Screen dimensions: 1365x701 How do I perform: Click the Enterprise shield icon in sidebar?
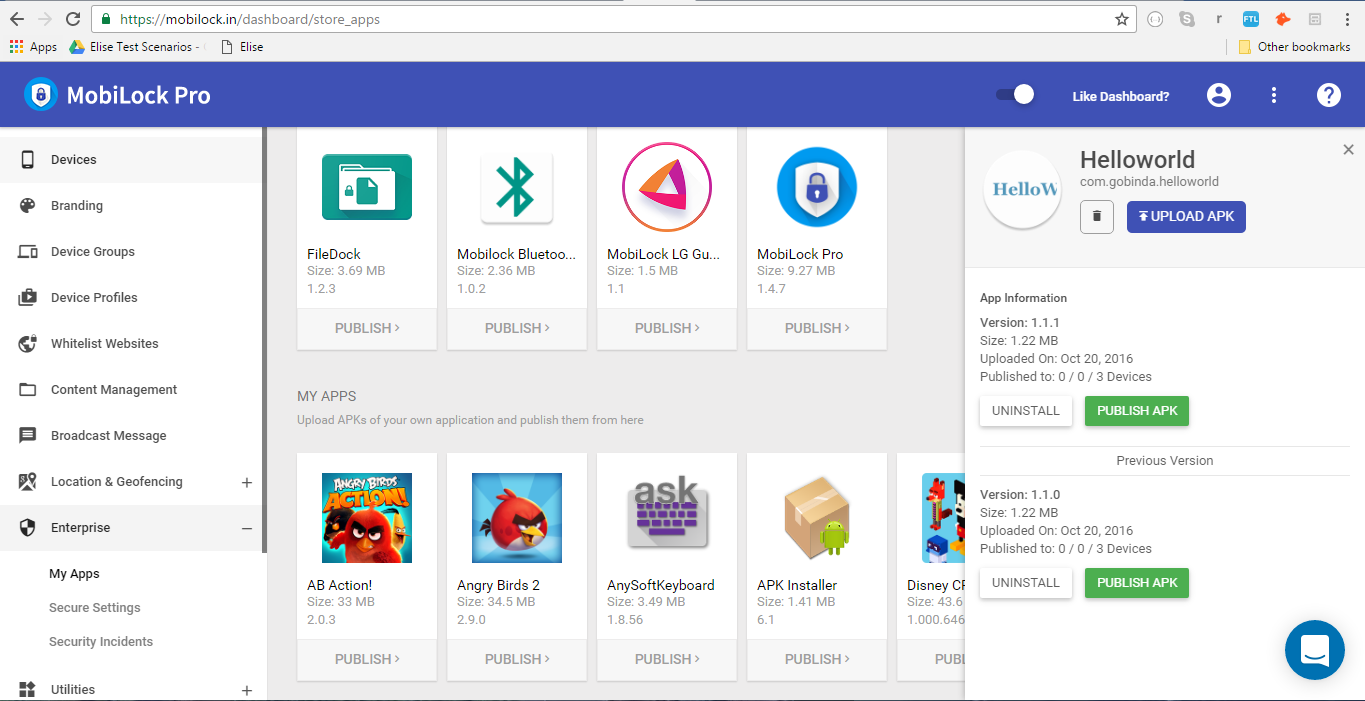pyautogui.click(x=28, y=528)
